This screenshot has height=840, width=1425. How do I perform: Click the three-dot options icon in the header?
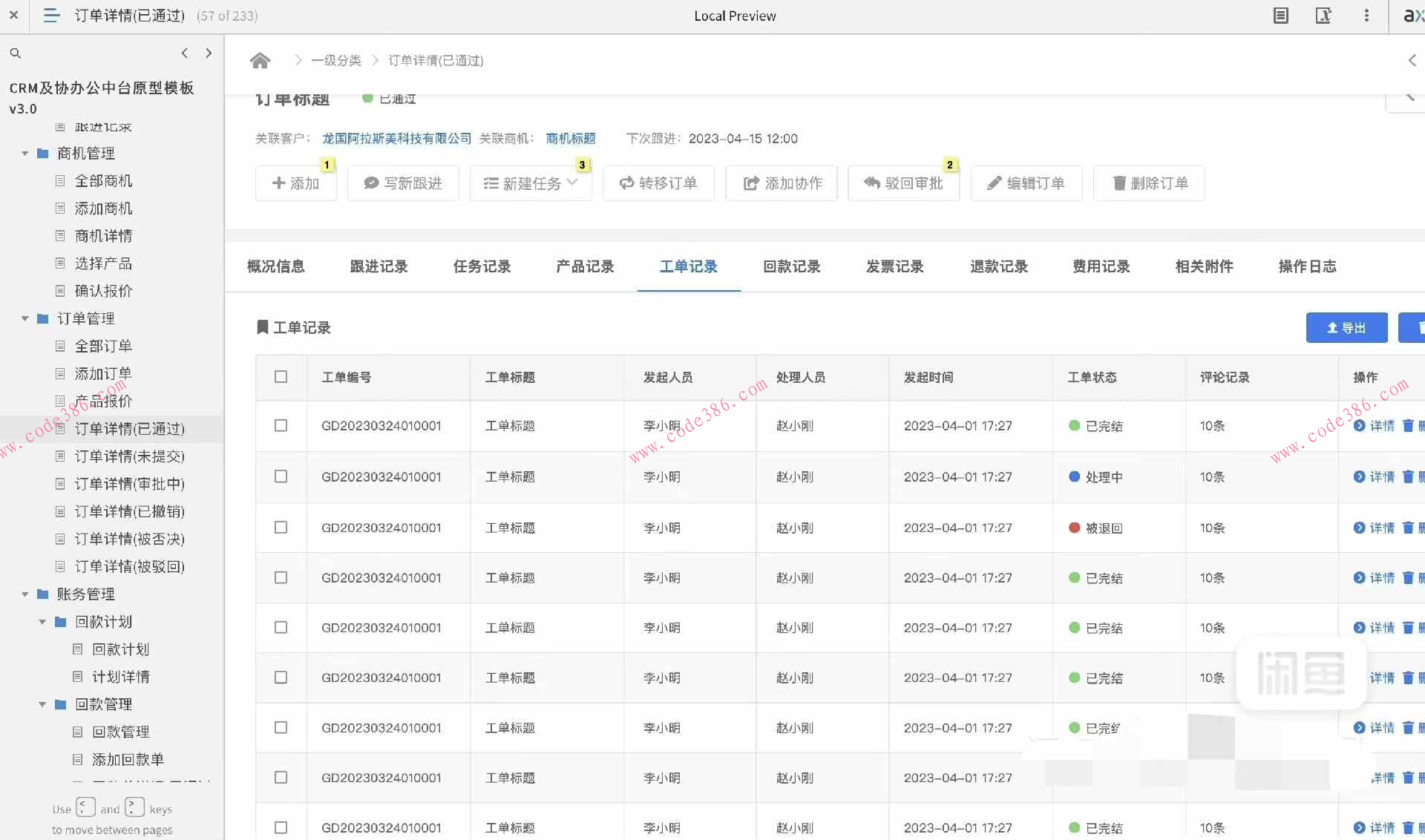click(1367, 15)
